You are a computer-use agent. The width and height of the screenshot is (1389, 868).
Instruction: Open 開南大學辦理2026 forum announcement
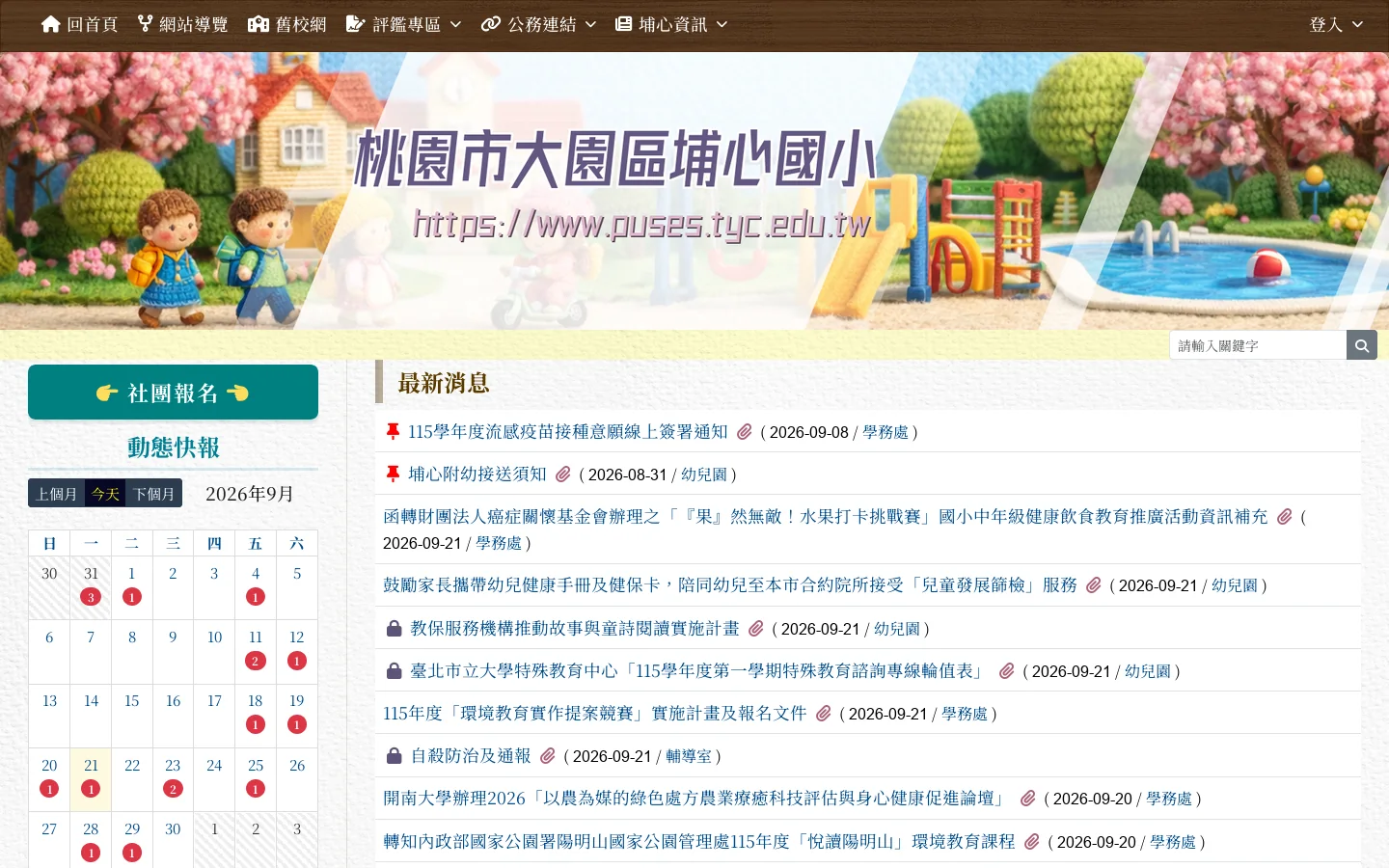tap(697, 799)
